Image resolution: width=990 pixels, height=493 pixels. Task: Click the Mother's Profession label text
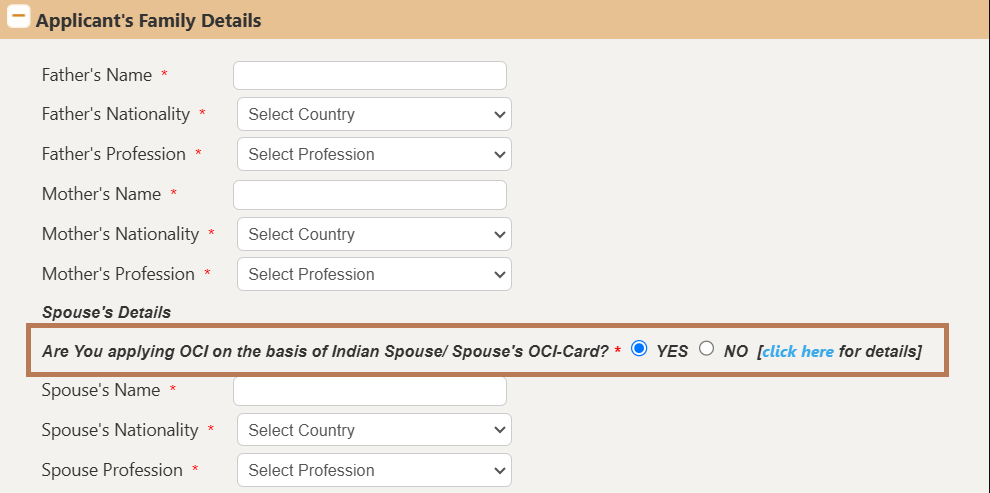click(118, 274)
